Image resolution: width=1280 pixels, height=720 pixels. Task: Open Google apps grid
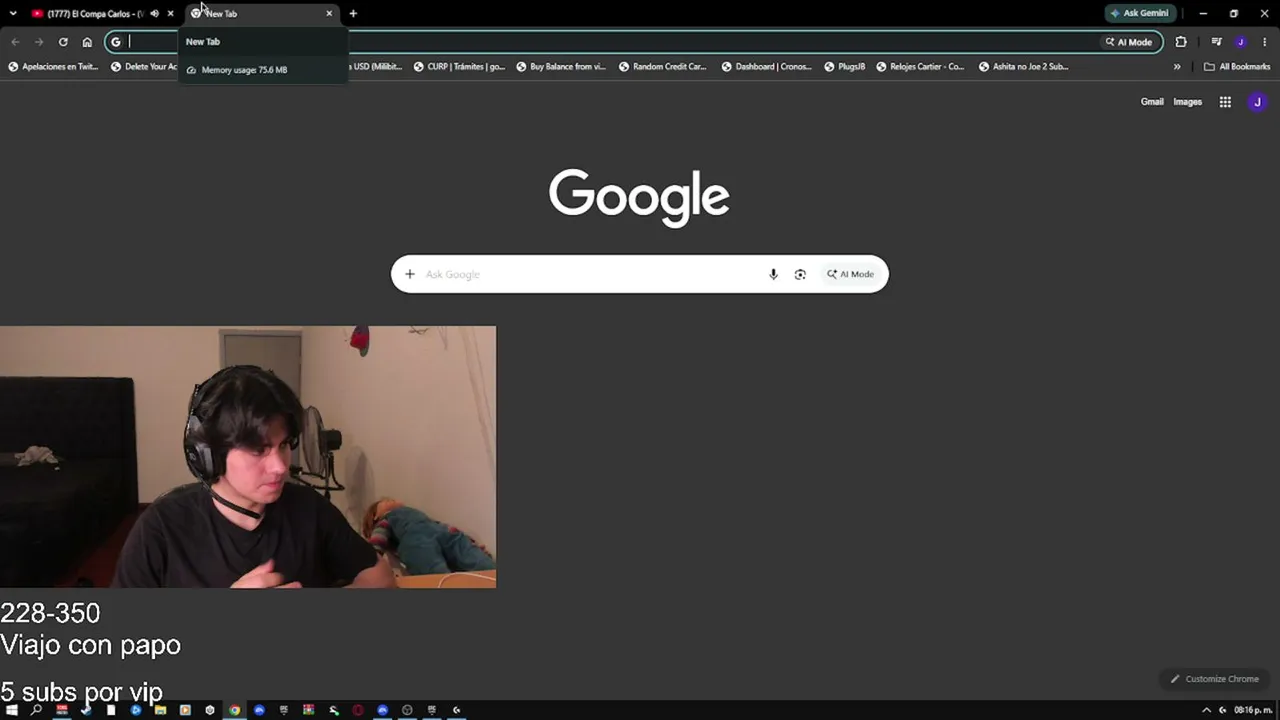click(1225, 102)
